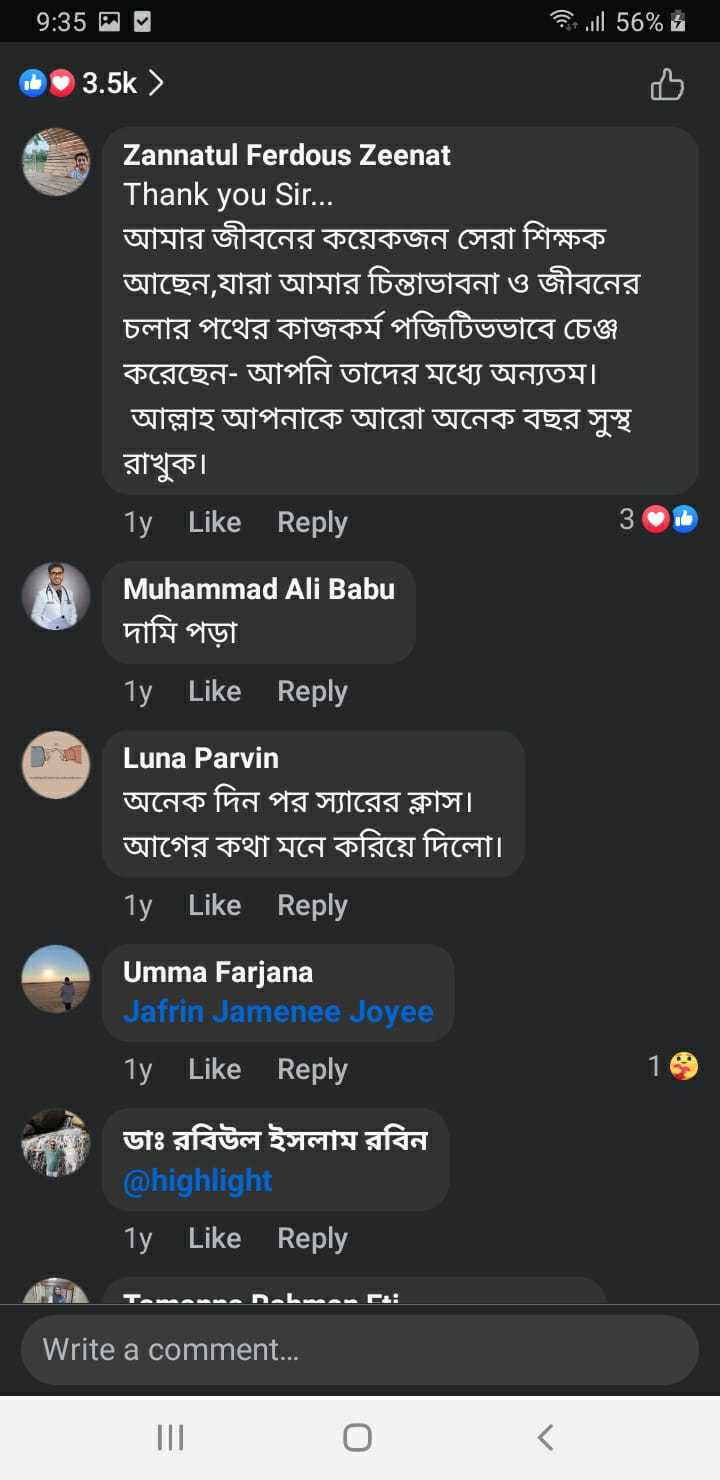Focus the Write a comment field
The width and height of the screenshot is (720, 1480).
coord(359,1350)
